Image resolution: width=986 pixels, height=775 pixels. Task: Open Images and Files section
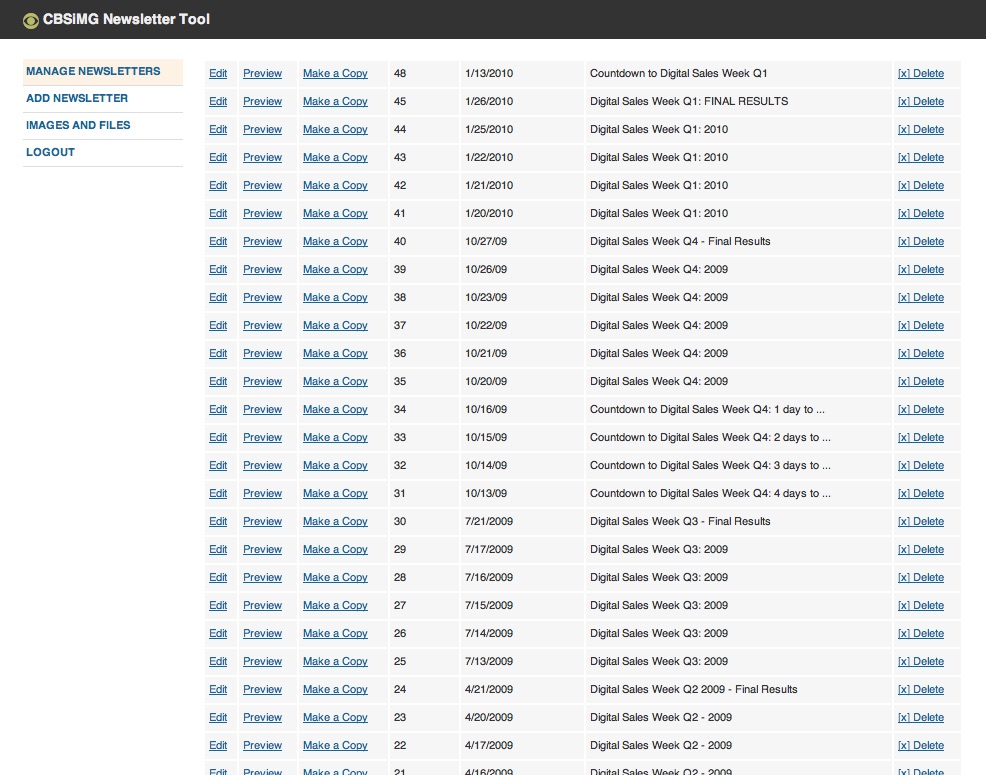point(78,126)
